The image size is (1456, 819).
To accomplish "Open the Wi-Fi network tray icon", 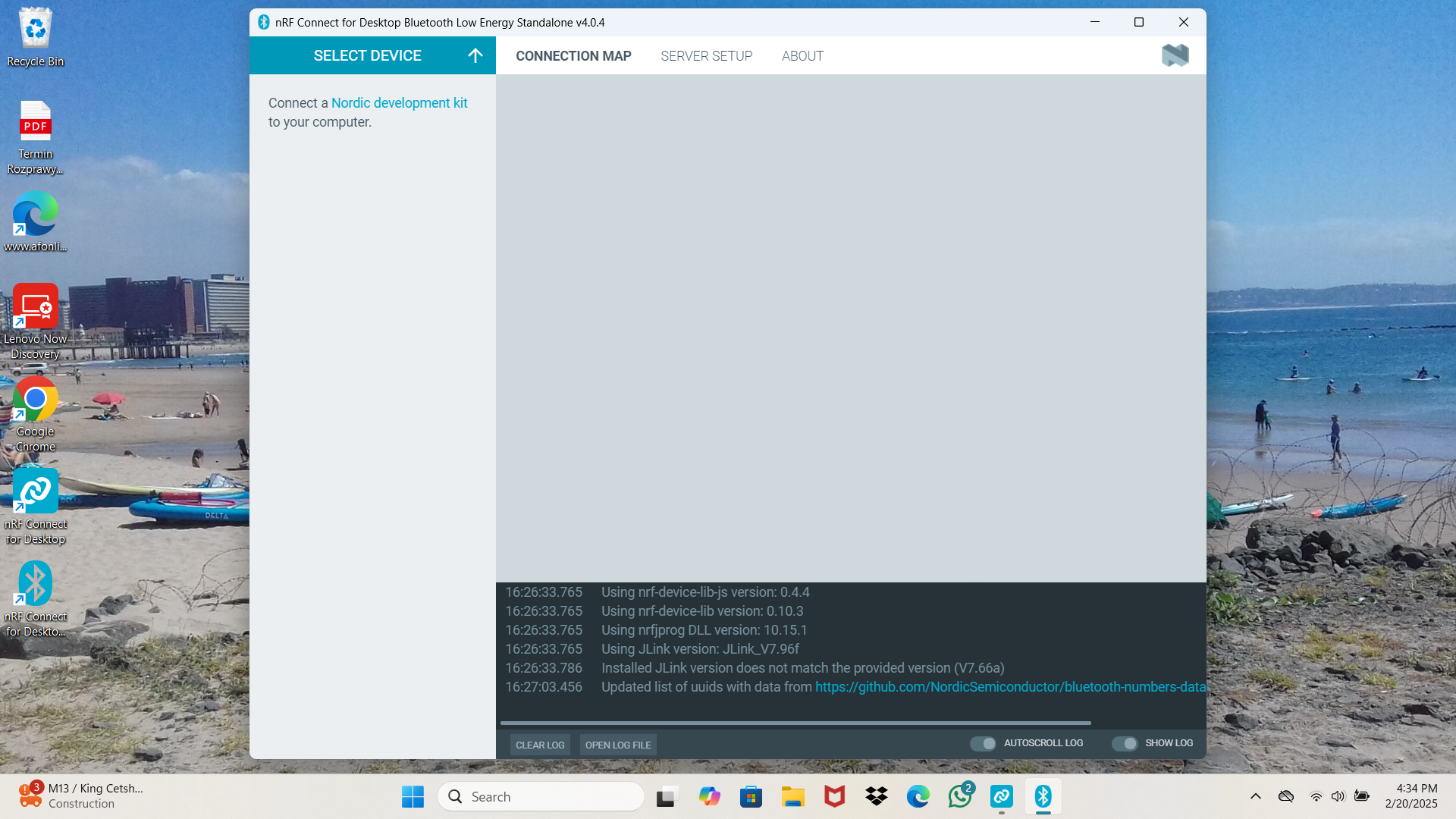I will pyautogui.click(x=1316, y=796).
